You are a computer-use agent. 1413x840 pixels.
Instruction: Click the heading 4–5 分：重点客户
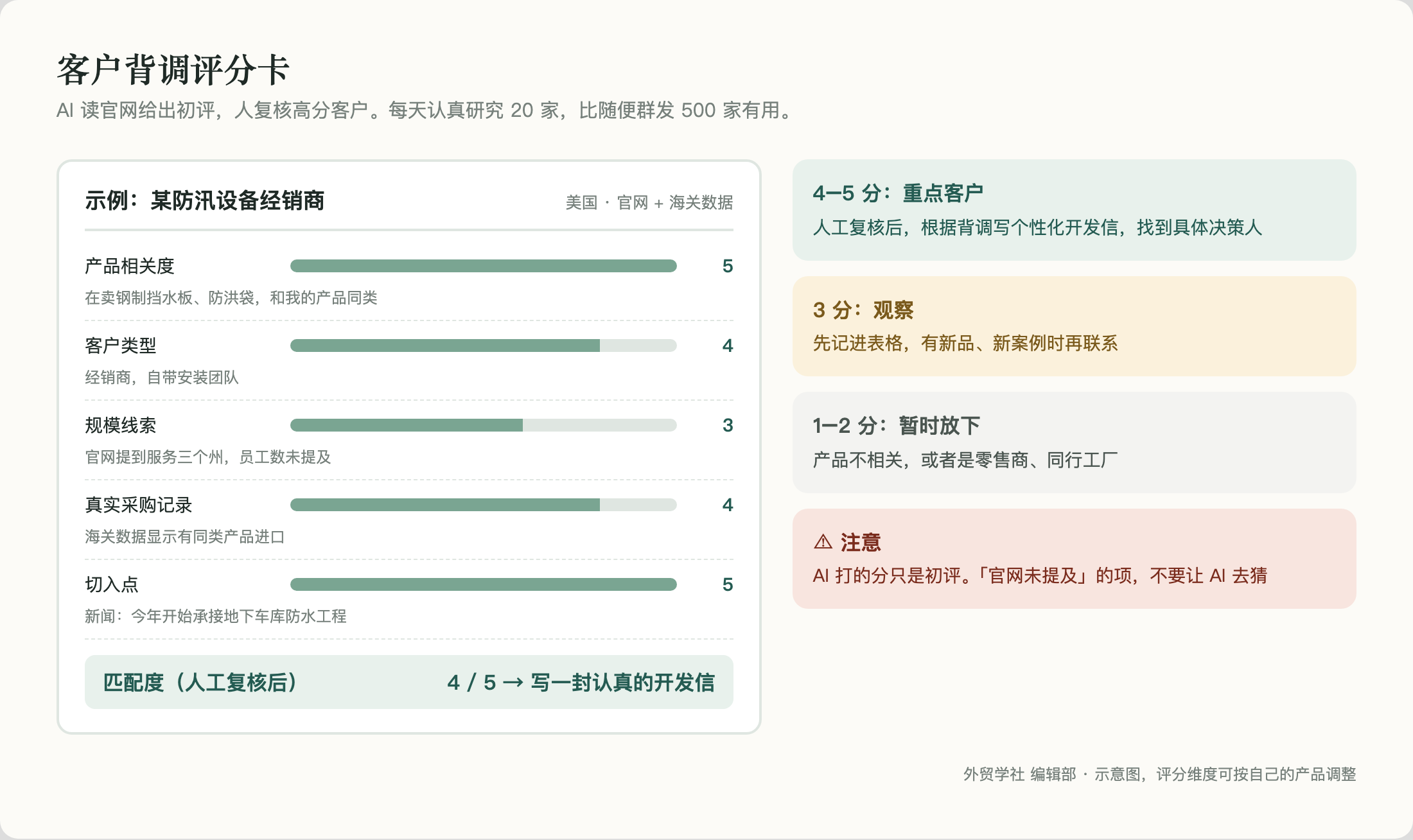tap(898, 193)
